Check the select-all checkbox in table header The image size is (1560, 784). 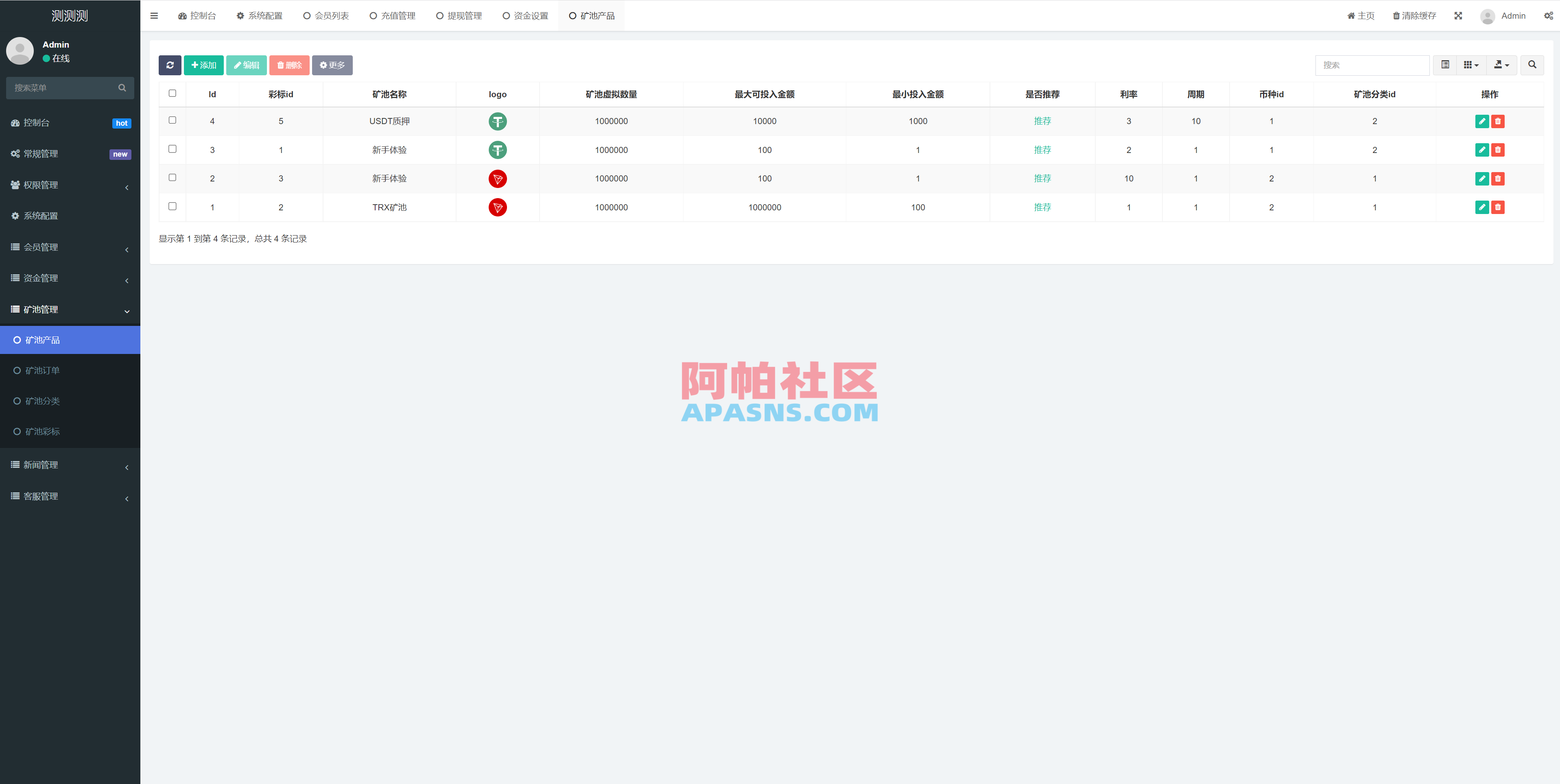(172, 93)
